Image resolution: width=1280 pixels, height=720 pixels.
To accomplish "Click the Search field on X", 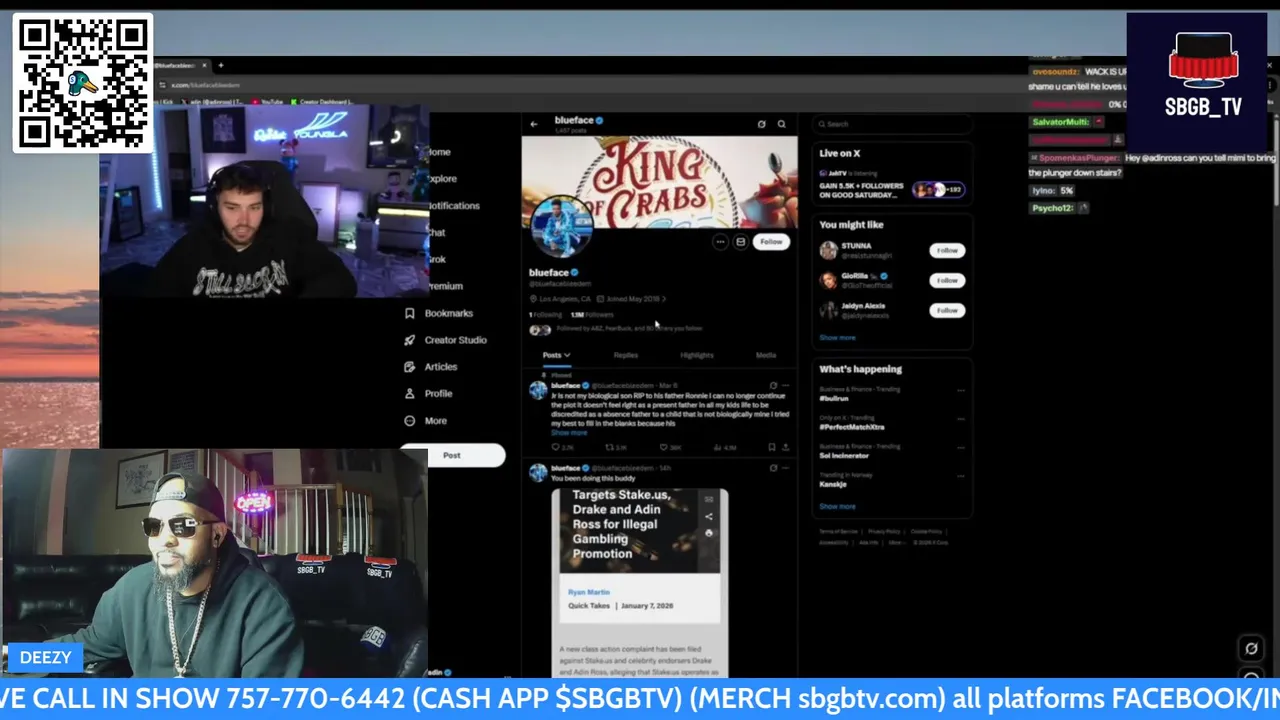I will (892, 124).
